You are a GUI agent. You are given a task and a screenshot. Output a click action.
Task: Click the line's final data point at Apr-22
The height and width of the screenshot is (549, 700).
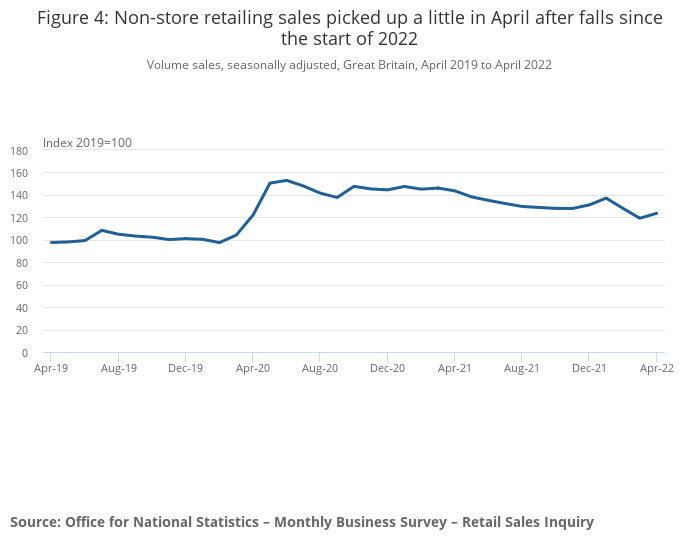point(656,213)
